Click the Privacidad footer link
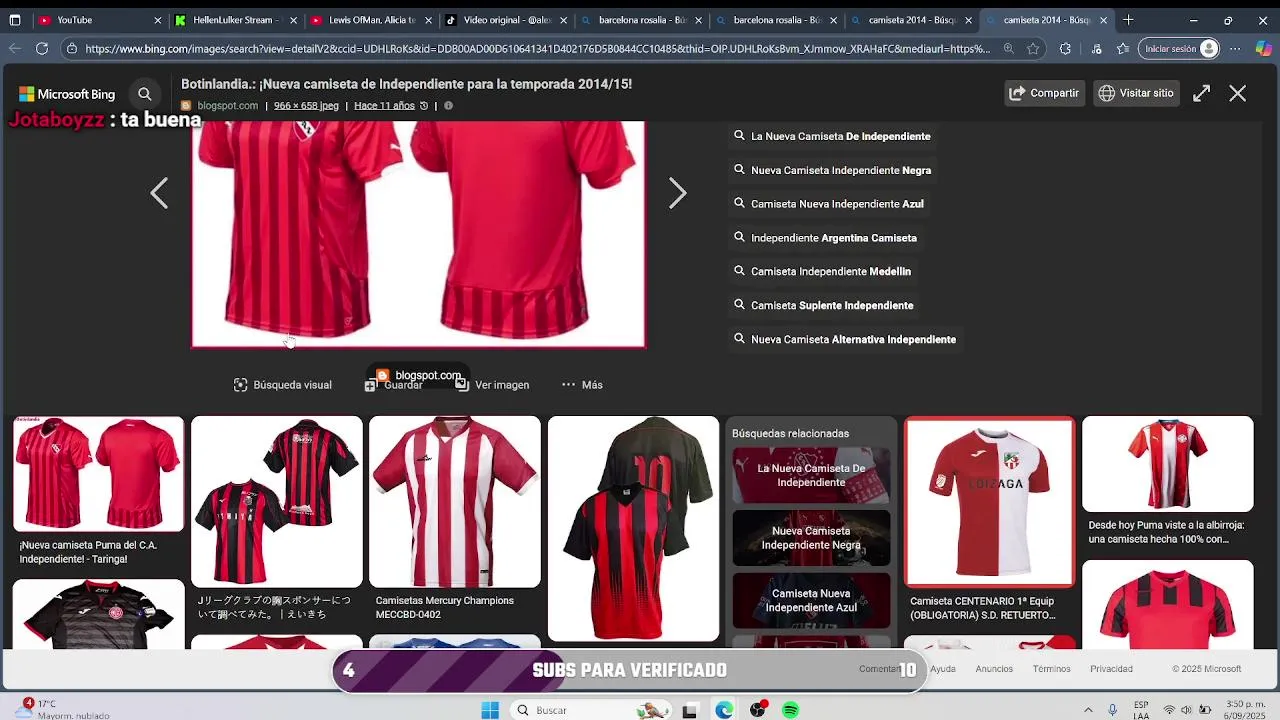Viewport: 1280px width, 720px height. coord(1111,669)
